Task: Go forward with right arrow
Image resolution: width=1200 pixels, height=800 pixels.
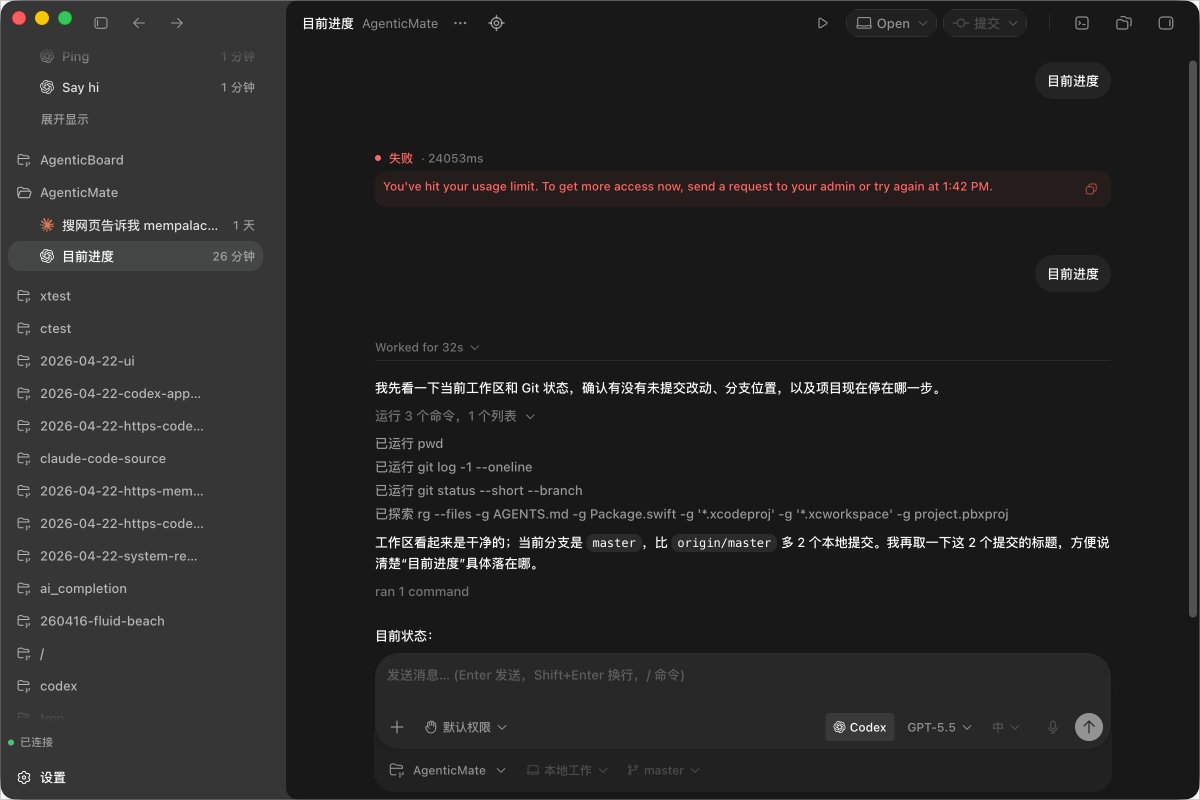Action: click(176, 22)
